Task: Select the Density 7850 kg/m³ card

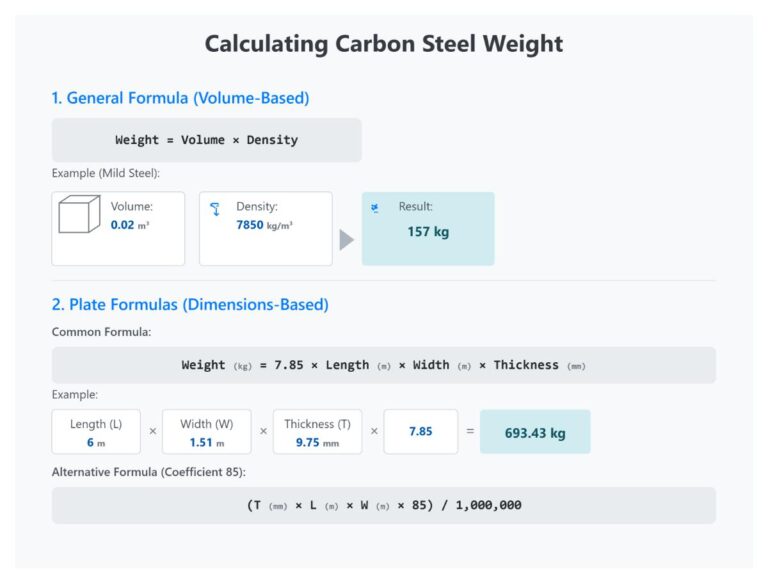Action: click(x=266, y=228)
